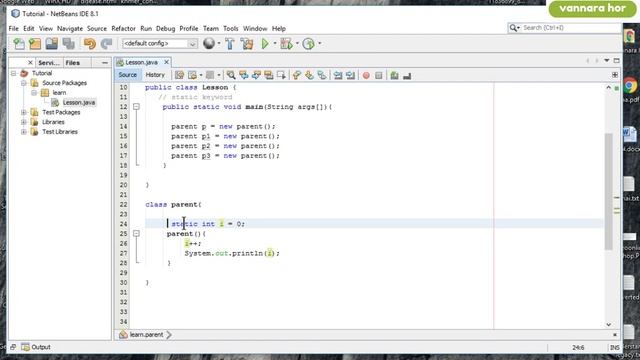Click the grey Redo arrow icon

[106, 44]
